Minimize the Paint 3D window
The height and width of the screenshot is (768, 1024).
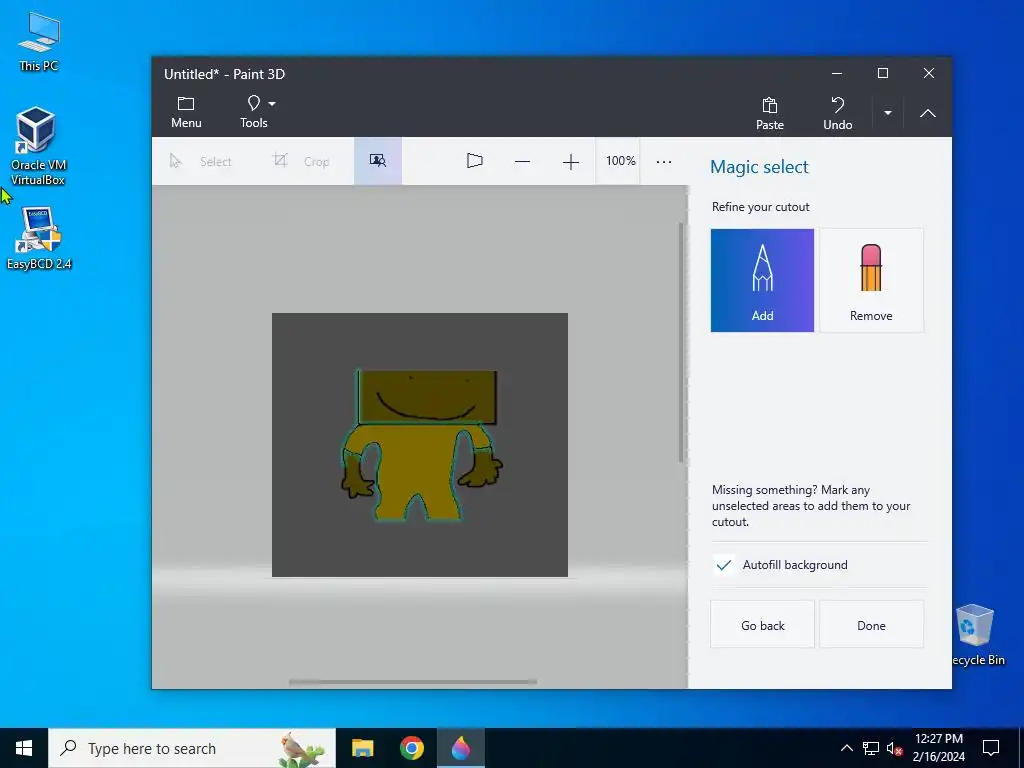point(837,73)
